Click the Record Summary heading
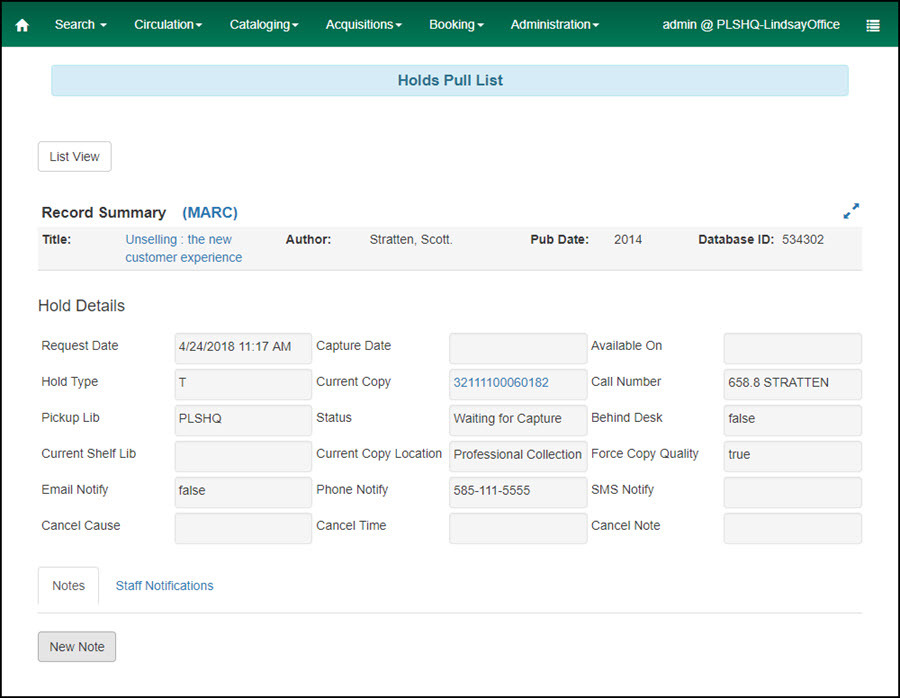The width and height of the screenshot is (900, 698). (104, 212)
